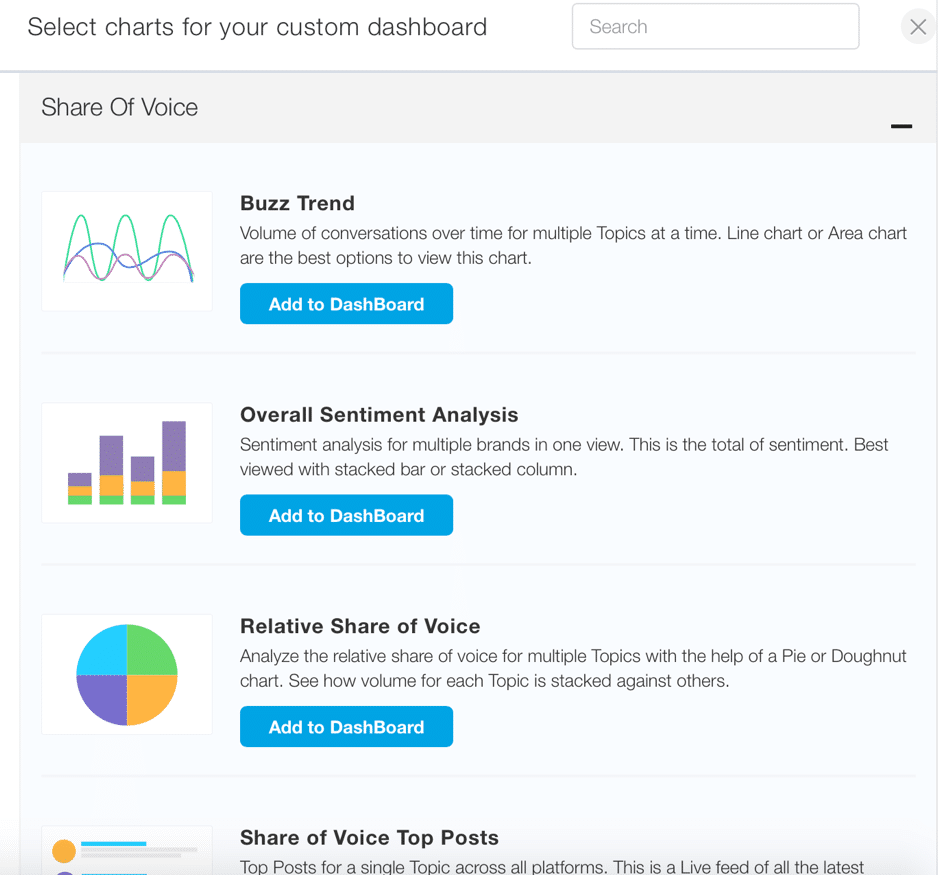The height and width of the screenshot is (875, 938).
Task: Click the Overall Sentiment stacked bar thumbnail
Action: (x=127, y=463)
